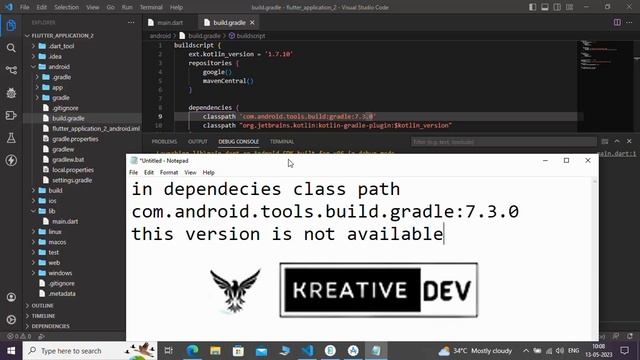The image size is (640, 360).
Task: Open Notepad Edit menu
Action: point(149,173)
